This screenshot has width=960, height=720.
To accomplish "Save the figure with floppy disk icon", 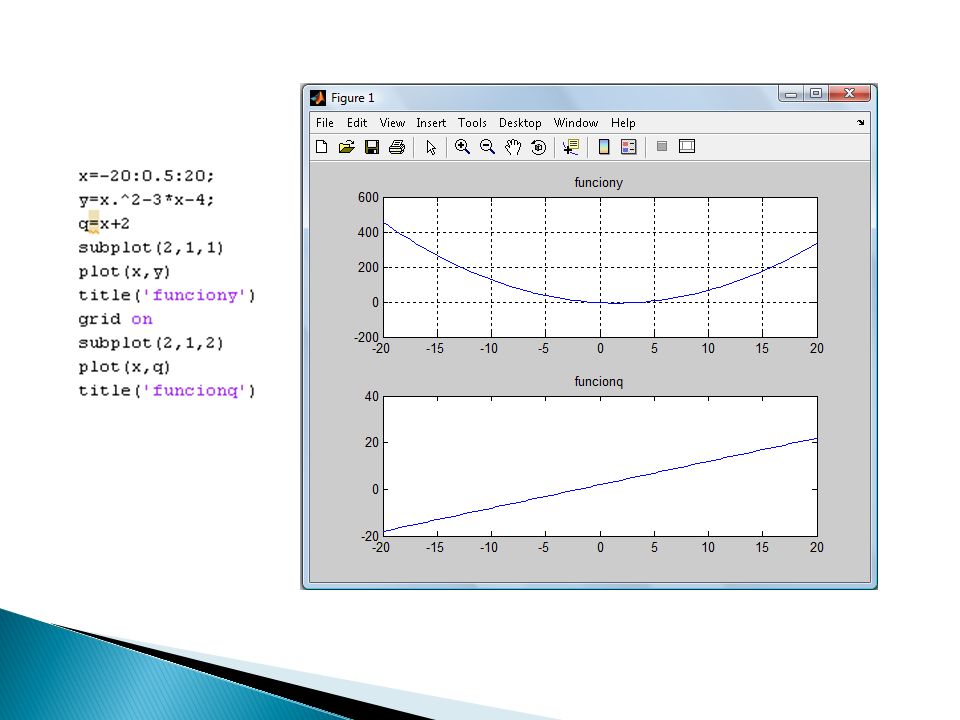I will click(x=372, y=147).
